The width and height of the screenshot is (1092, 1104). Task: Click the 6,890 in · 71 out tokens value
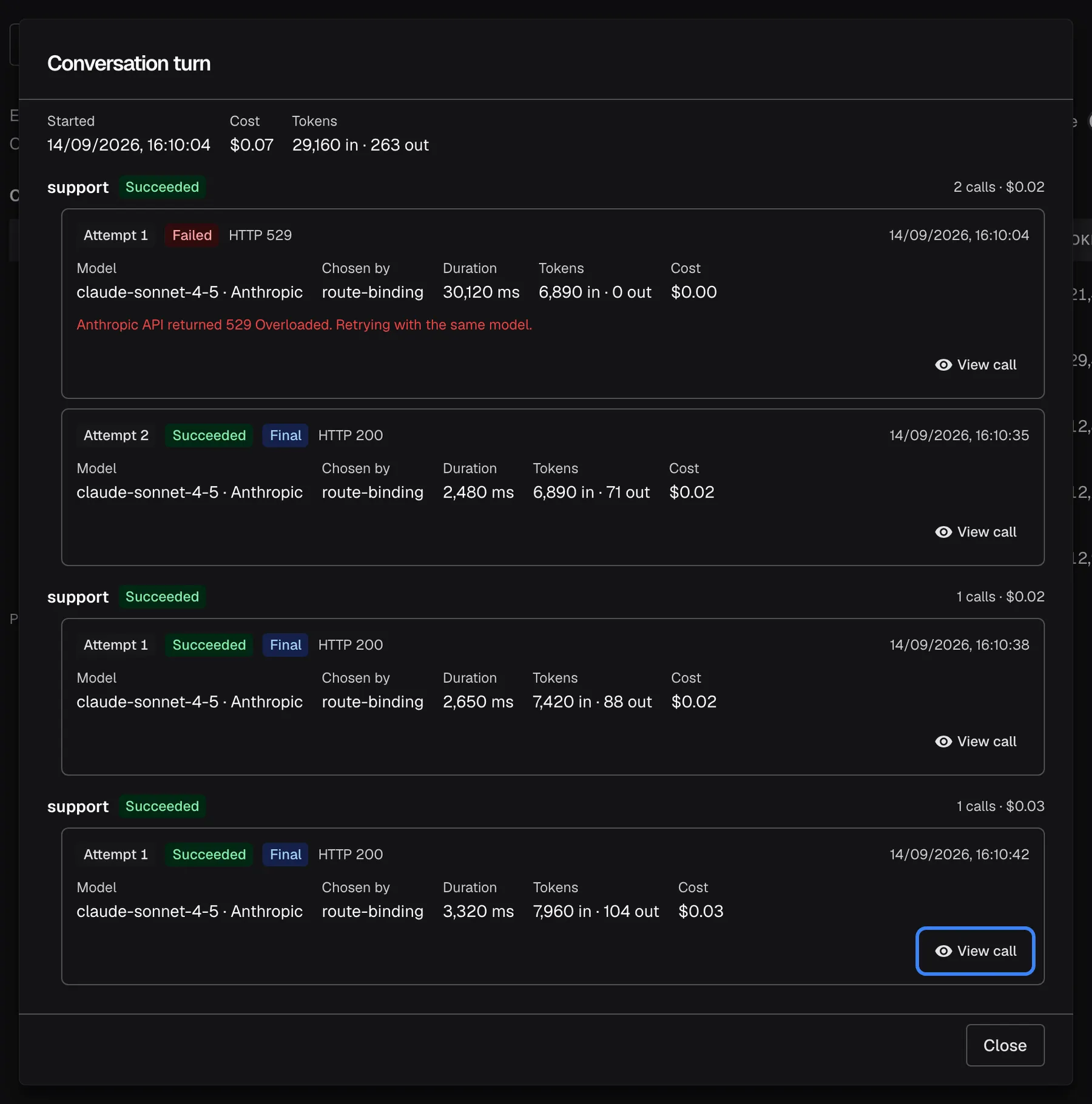pyautogui.click(x=591, y=492)
